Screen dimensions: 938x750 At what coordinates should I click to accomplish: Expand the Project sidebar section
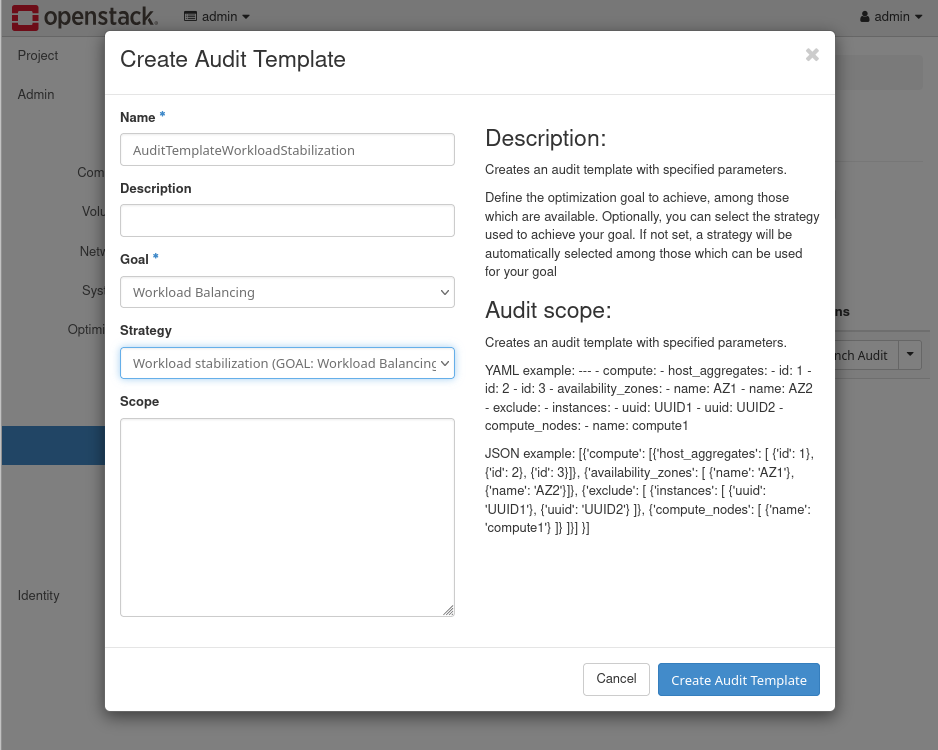pyautogui.click(x=38, y=56)
